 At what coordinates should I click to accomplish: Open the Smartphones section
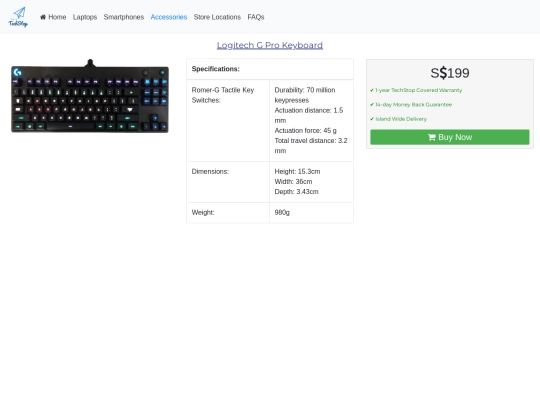(x=124, y=17)
